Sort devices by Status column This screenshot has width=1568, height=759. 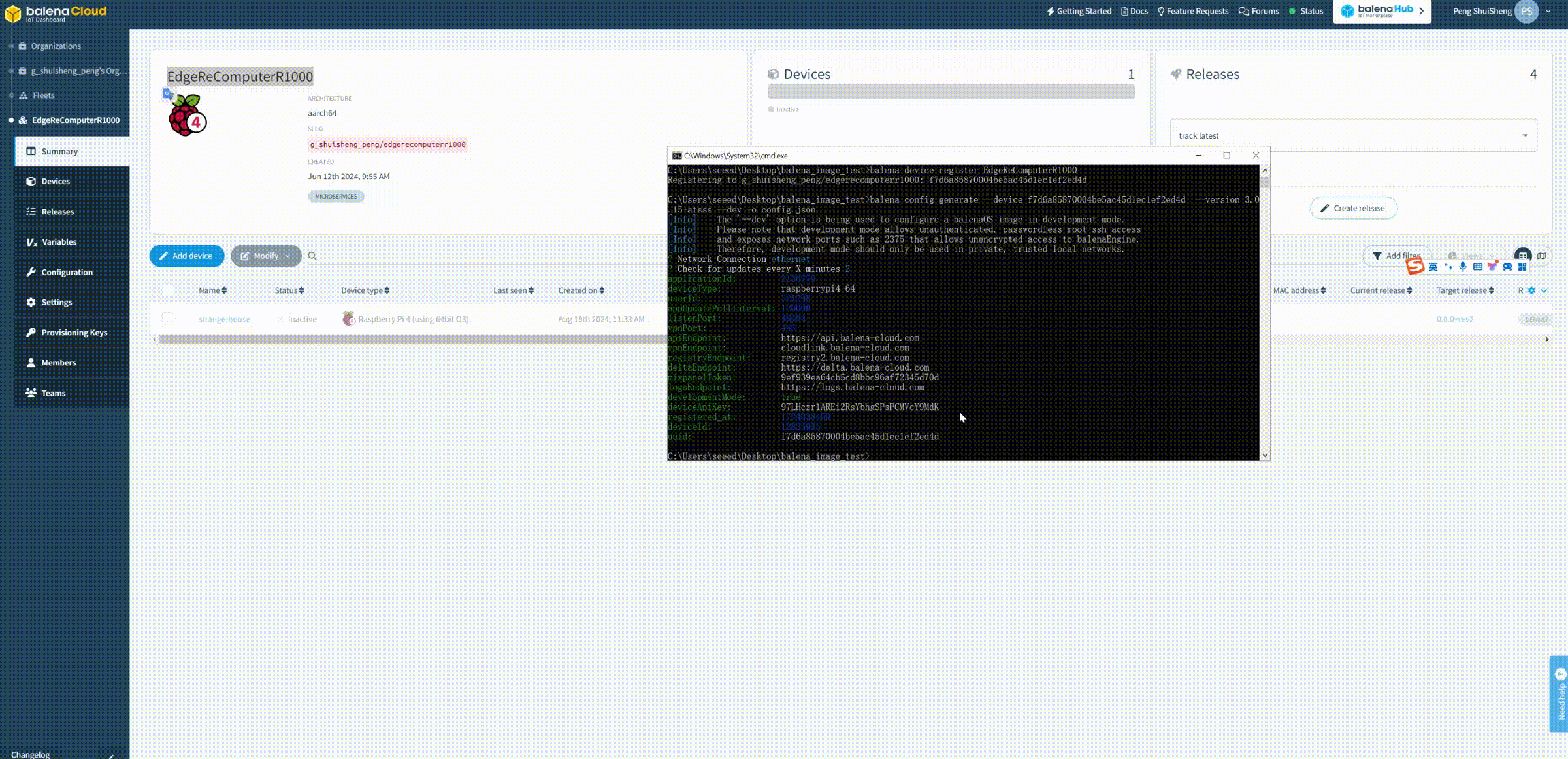(289, 290)
